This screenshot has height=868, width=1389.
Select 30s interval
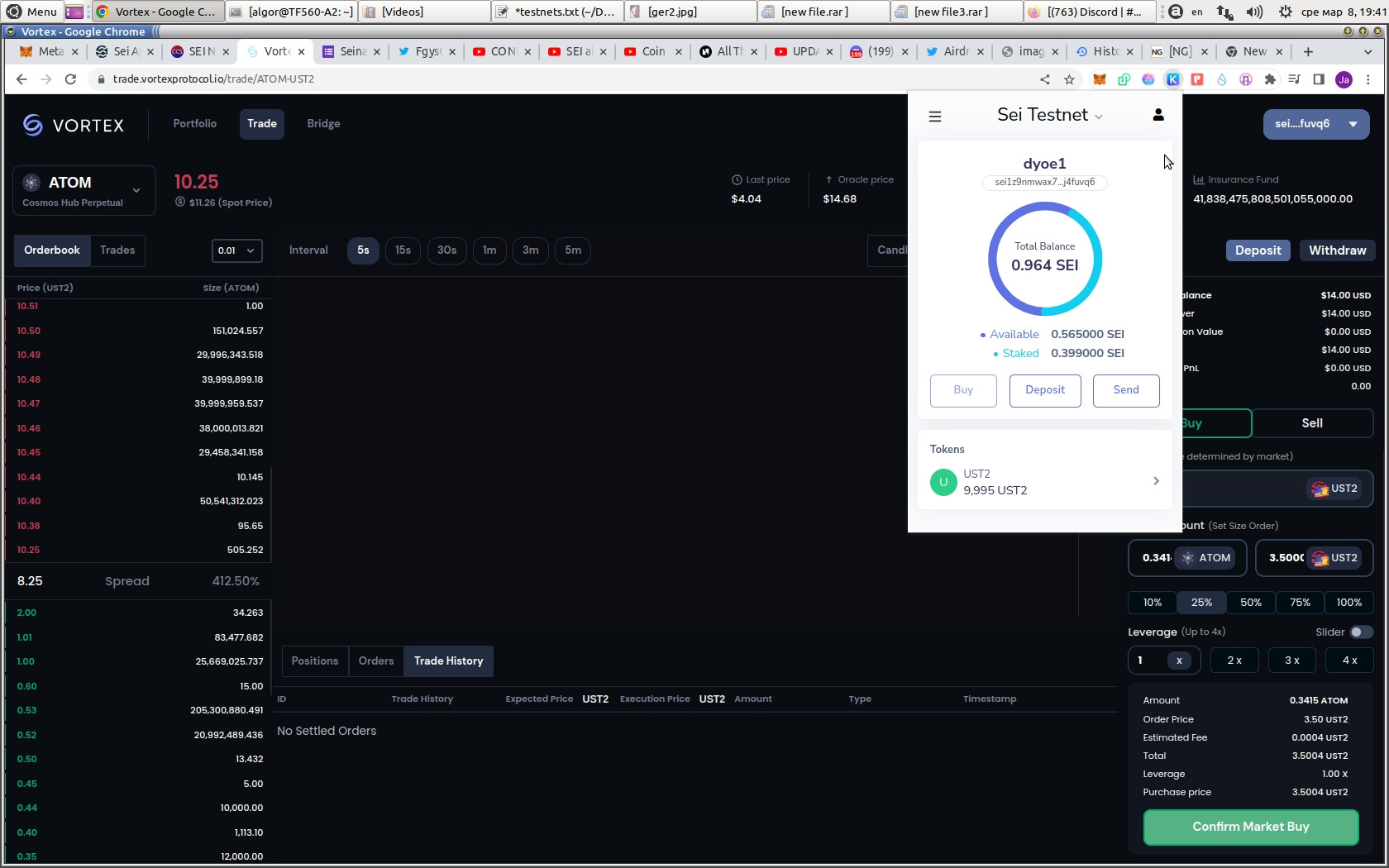pos(446,250)
